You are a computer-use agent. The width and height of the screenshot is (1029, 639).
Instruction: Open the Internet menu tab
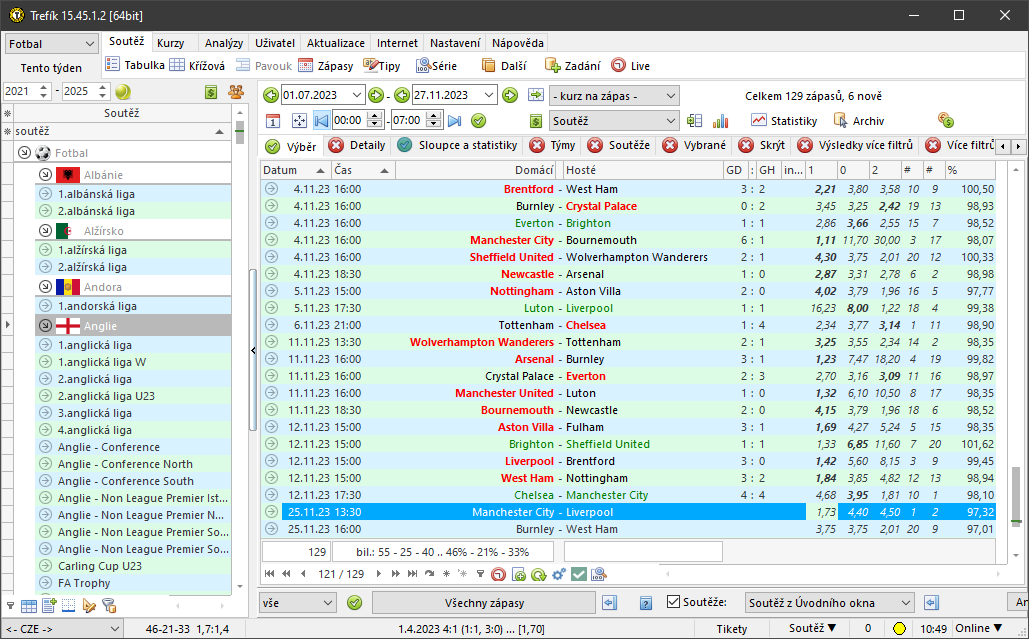coord(397,43)
